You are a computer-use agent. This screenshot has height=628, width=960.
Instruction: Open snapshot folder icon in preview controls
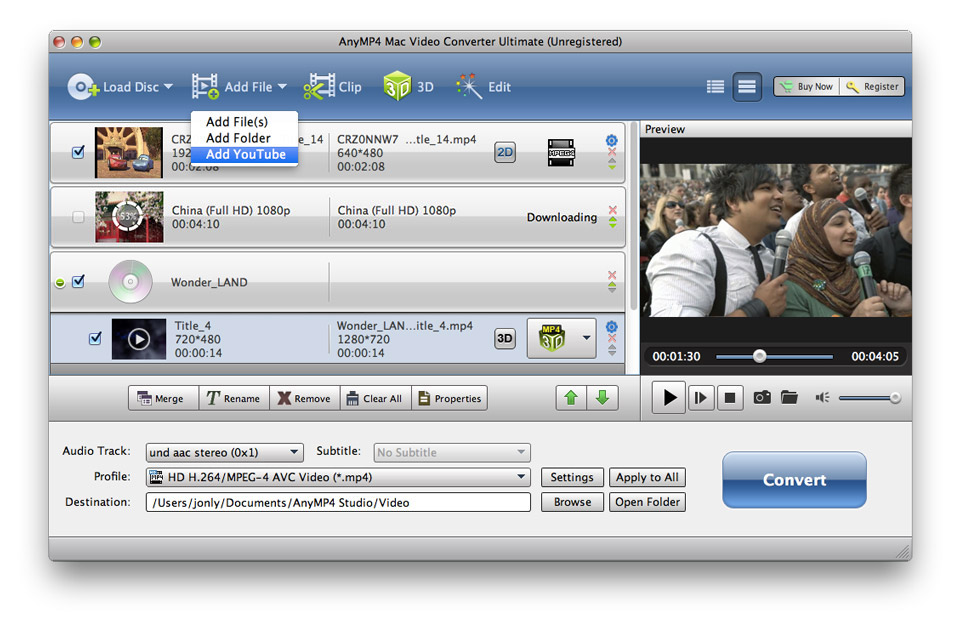tap(789, 398)
